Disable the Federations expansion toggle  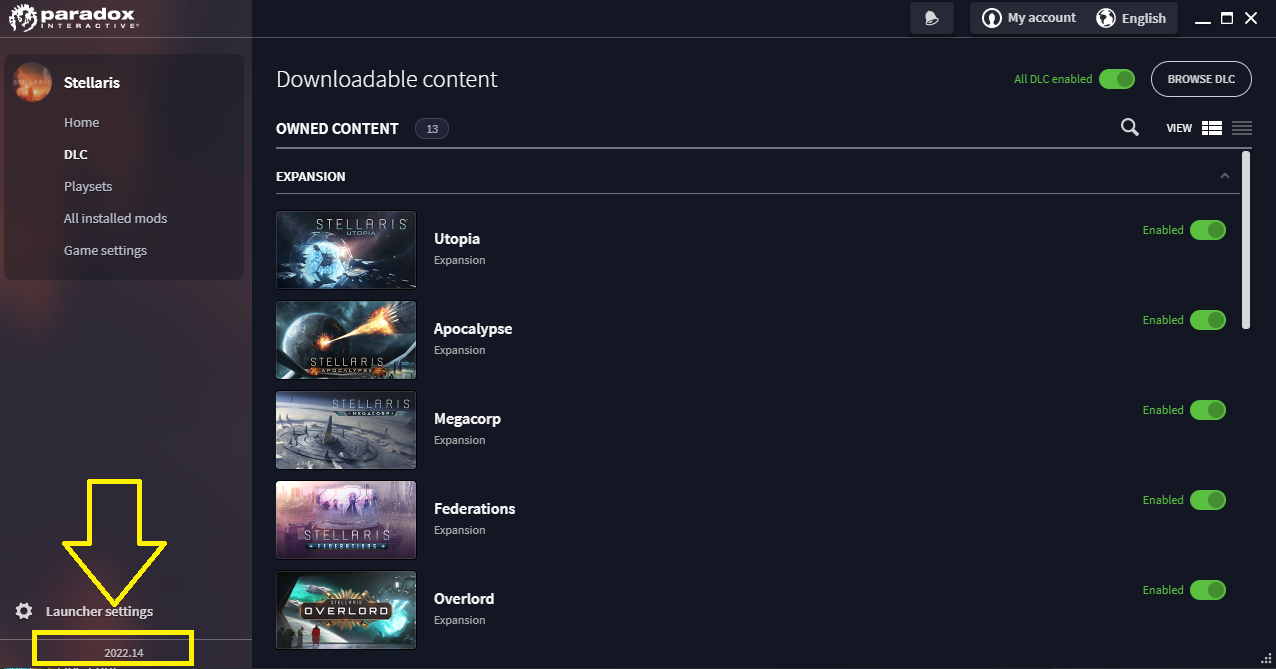coord(1208,500)
